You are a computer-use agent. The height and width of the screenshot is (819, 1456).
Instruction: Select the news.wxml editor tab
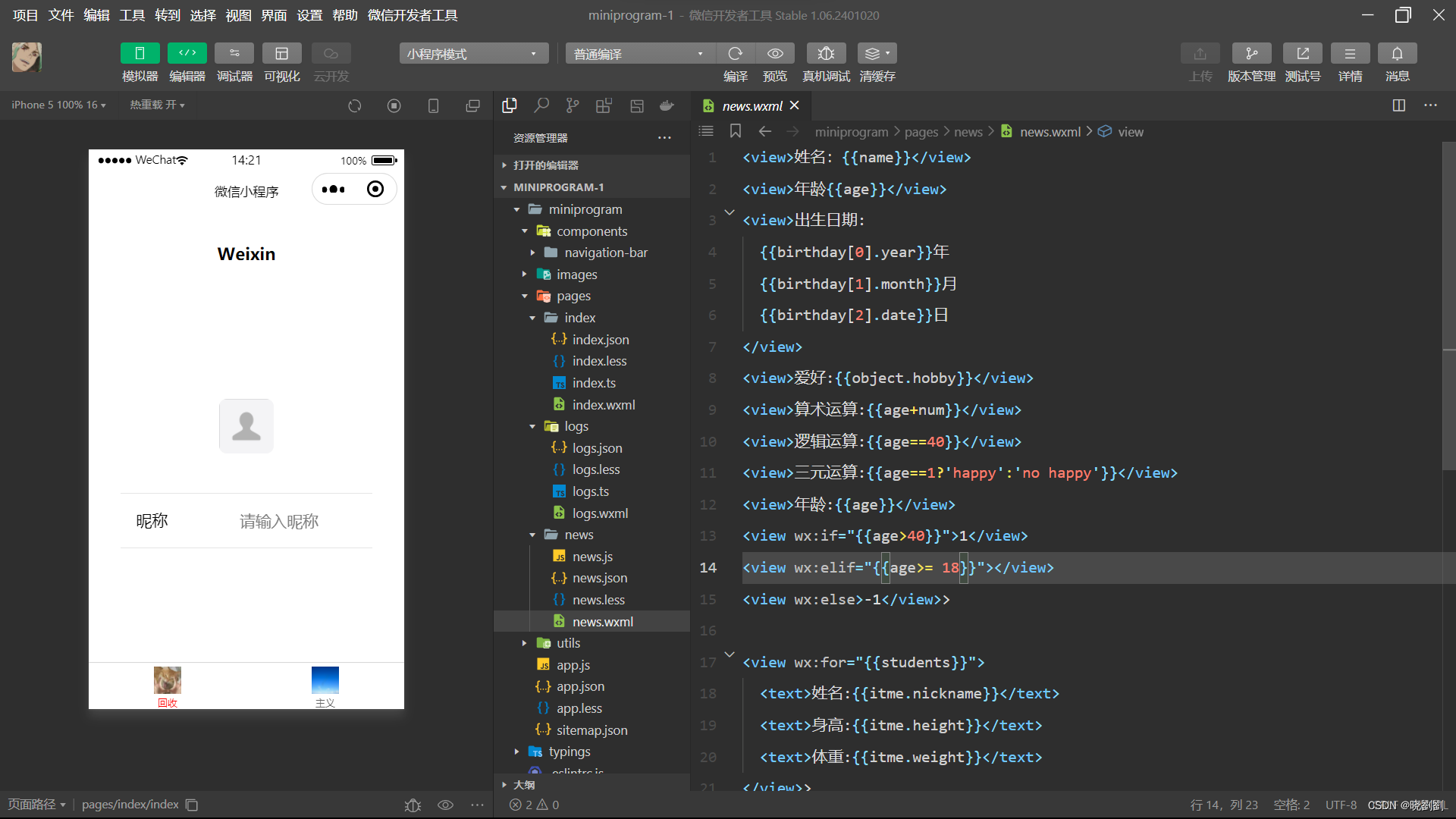point(751,106)
